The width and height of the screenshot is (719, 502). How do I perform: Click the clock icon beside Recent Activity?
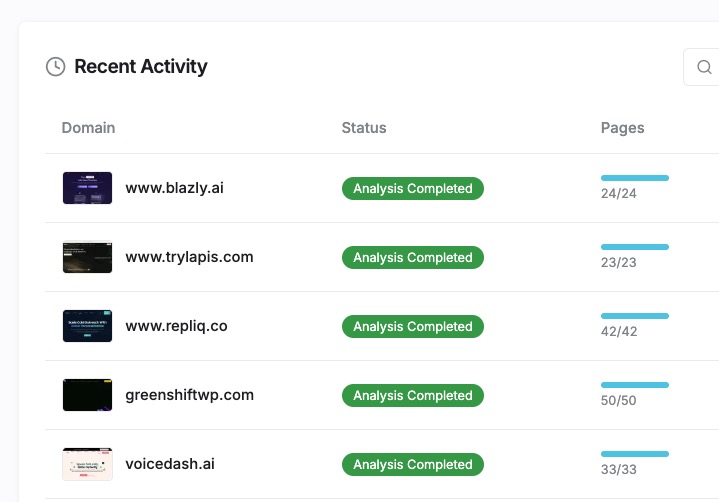click(56, 67)
